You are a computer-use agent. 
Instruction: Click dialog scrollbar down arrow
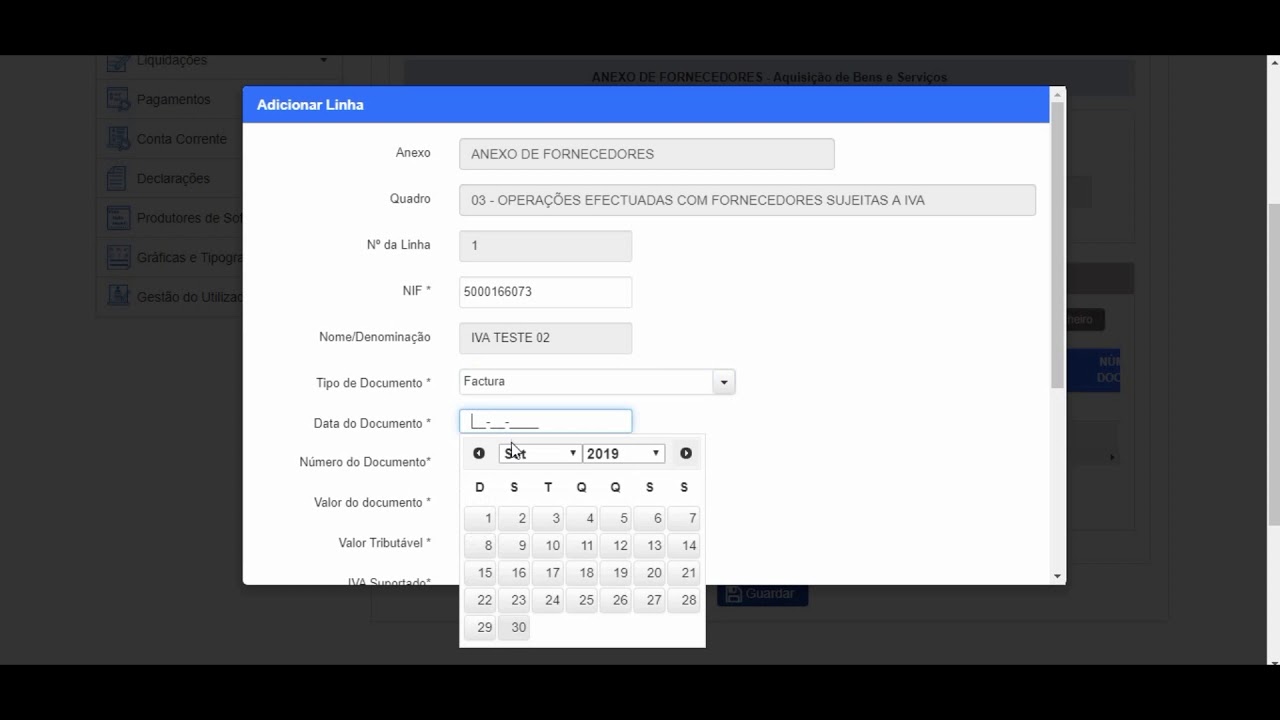click(x=1058, y=577)
